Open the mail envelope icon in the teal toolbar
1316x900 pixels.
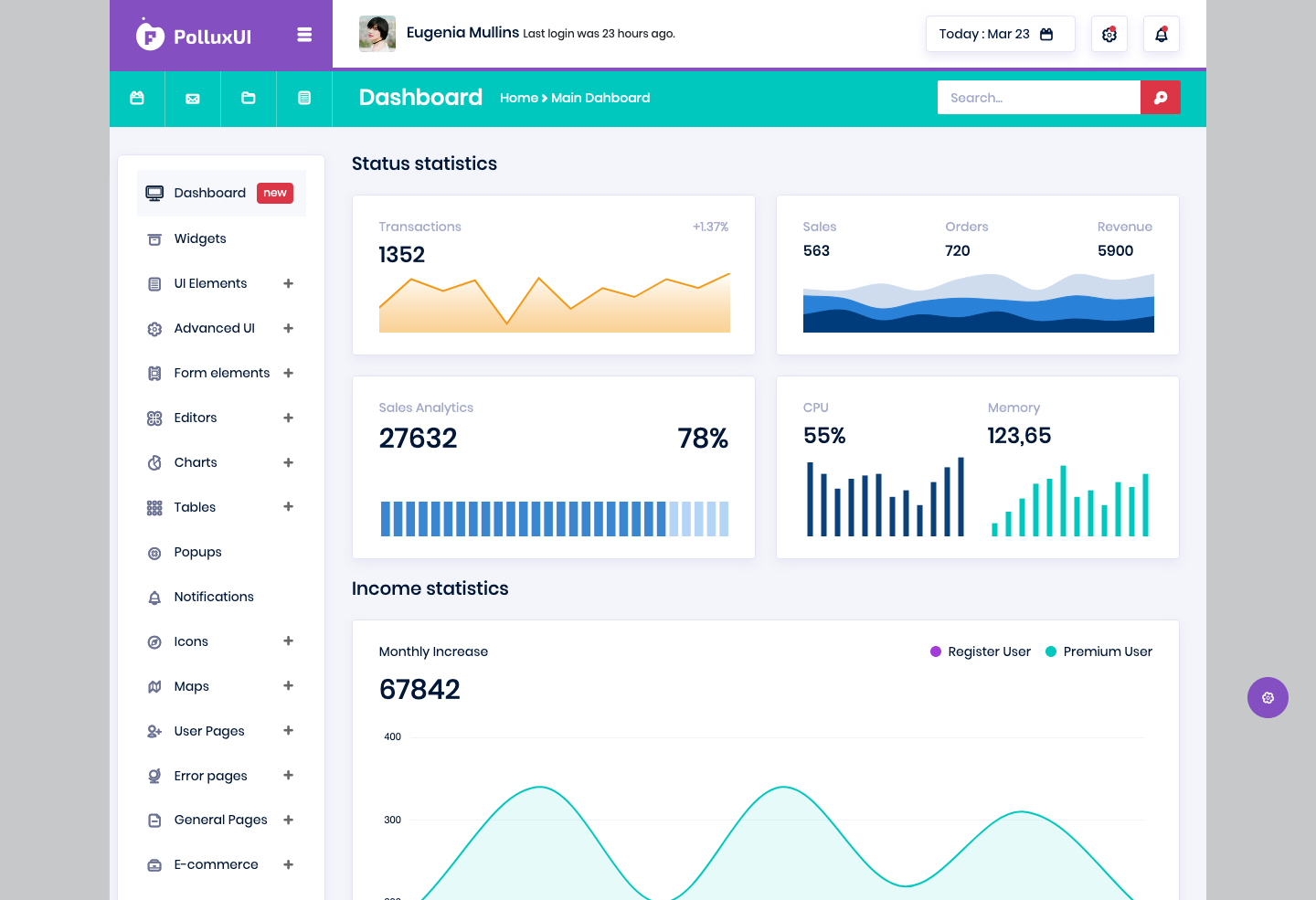pyautogui.click(x=193, y=98)
